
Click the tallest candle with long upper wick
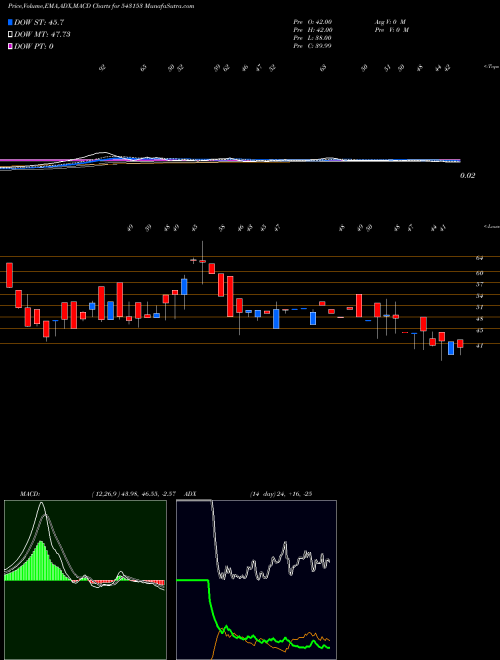[202, 261]
